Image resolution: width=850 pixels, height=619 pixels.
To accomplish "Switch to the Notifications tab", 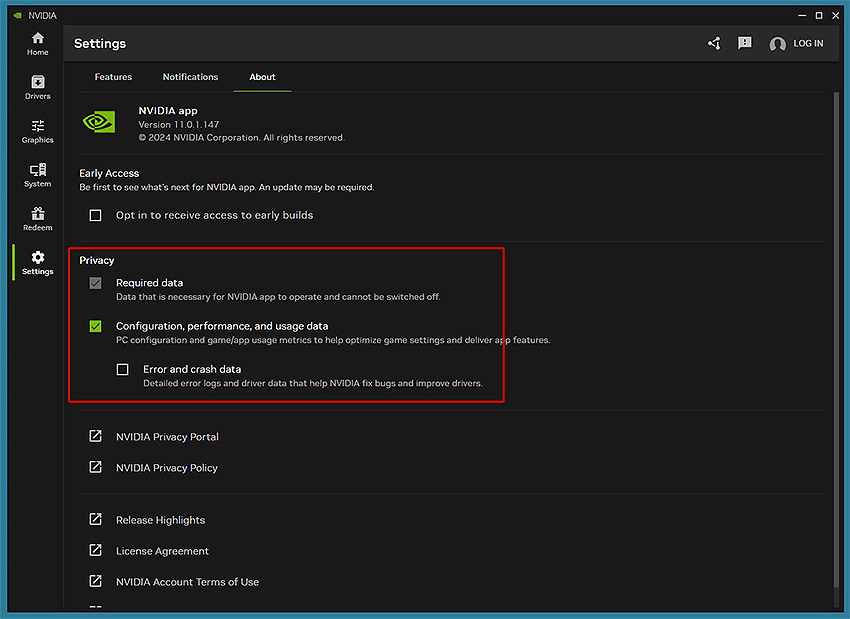I will (x=190, y=77).
